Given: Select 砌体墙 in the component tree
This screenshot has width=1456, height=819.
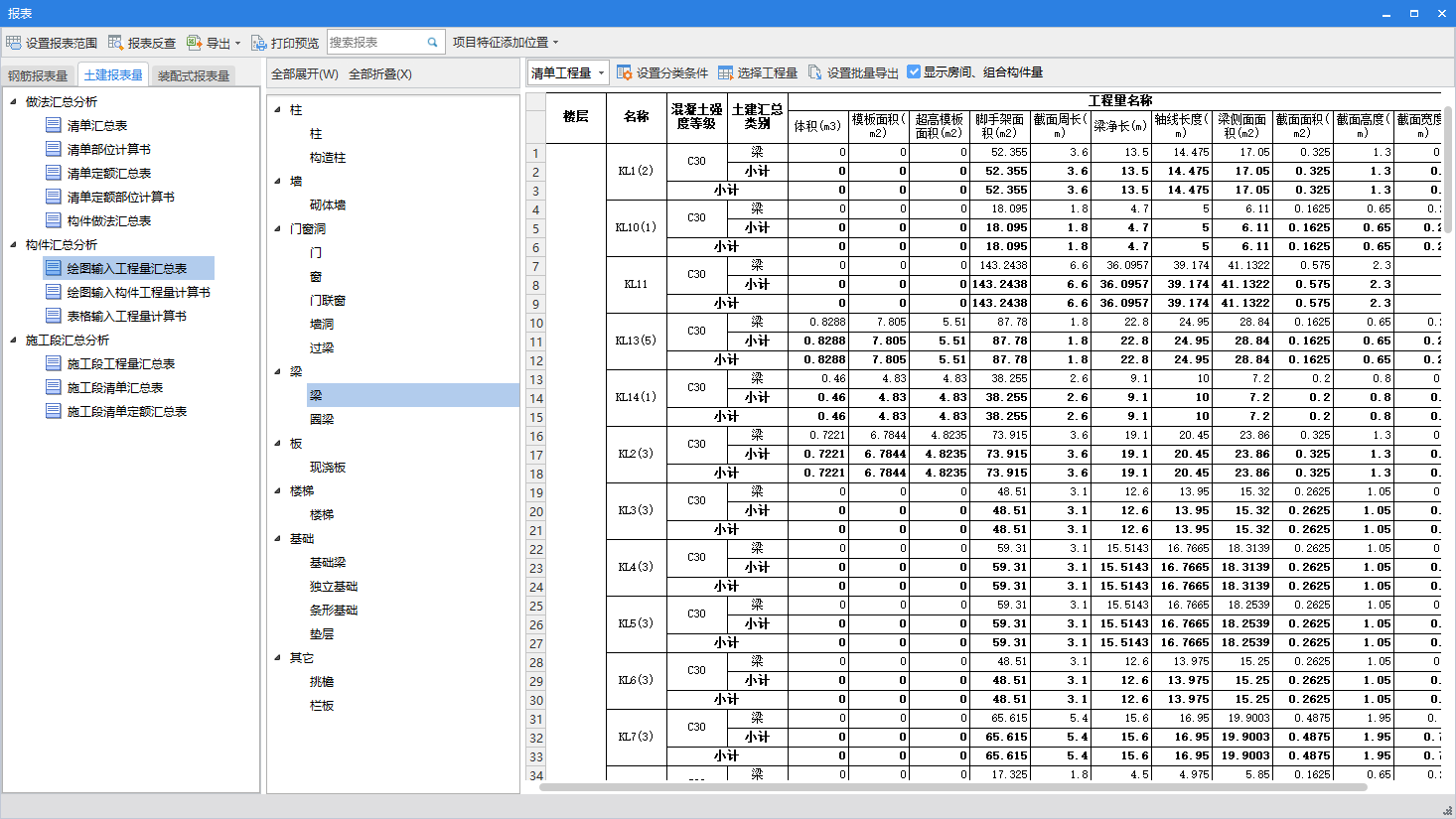Looking at the screenshot, I should (x=328, y=205).
